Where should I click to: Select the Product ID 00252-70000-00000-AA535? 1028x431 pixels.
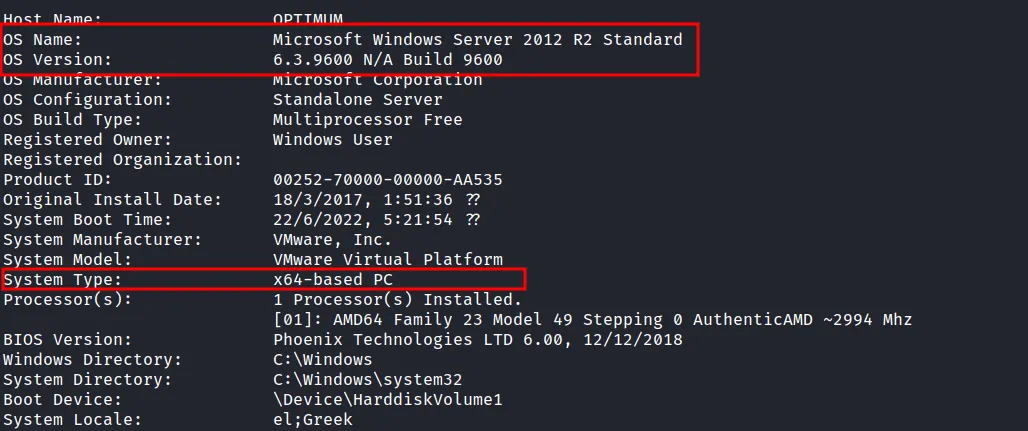coord(387,180)
